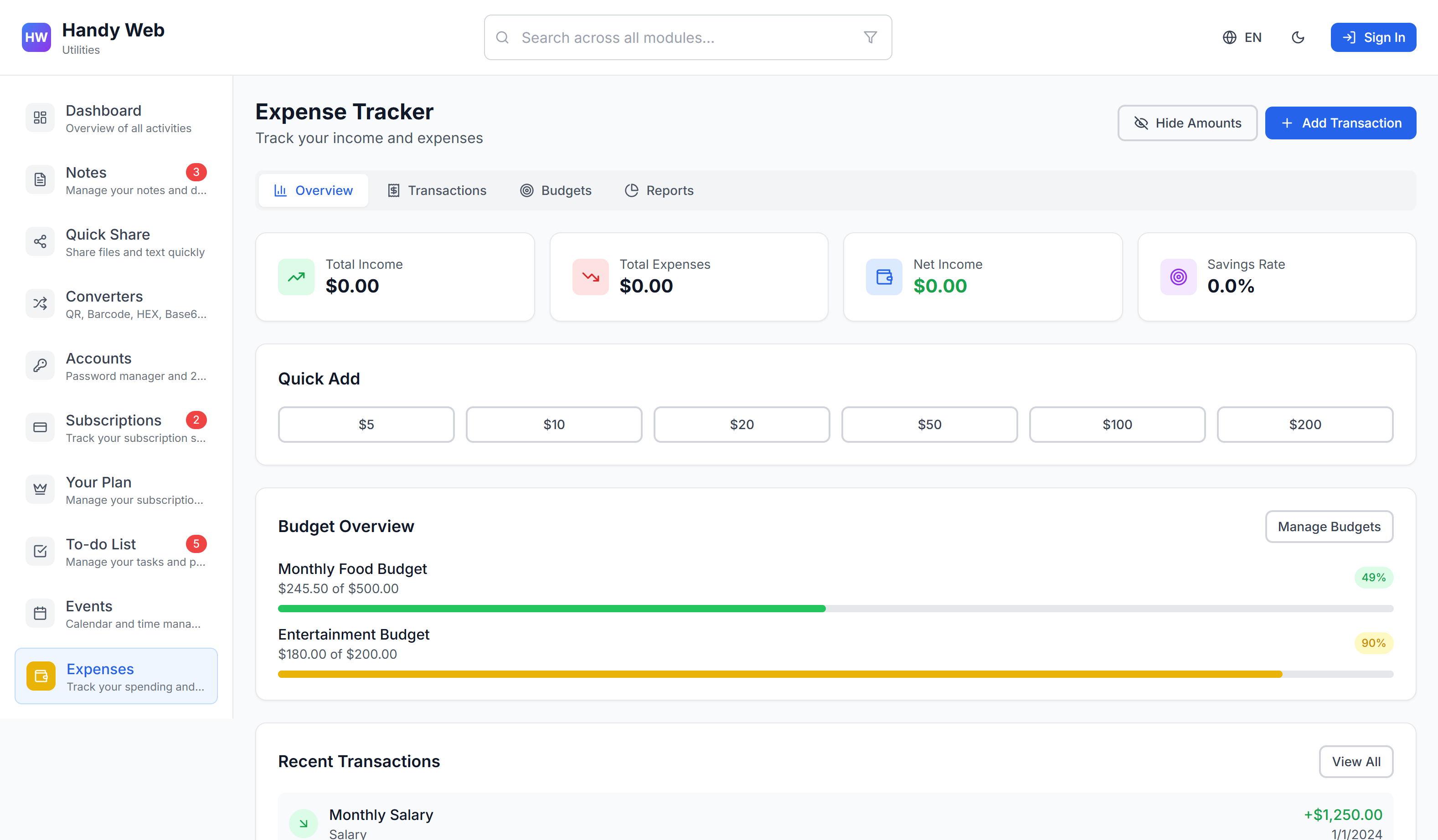The width and height of the screenshot is (1438, 840).
Task: Open Converters from the sidebar icon
Action: pyautogui.click(x=40, y=303)
